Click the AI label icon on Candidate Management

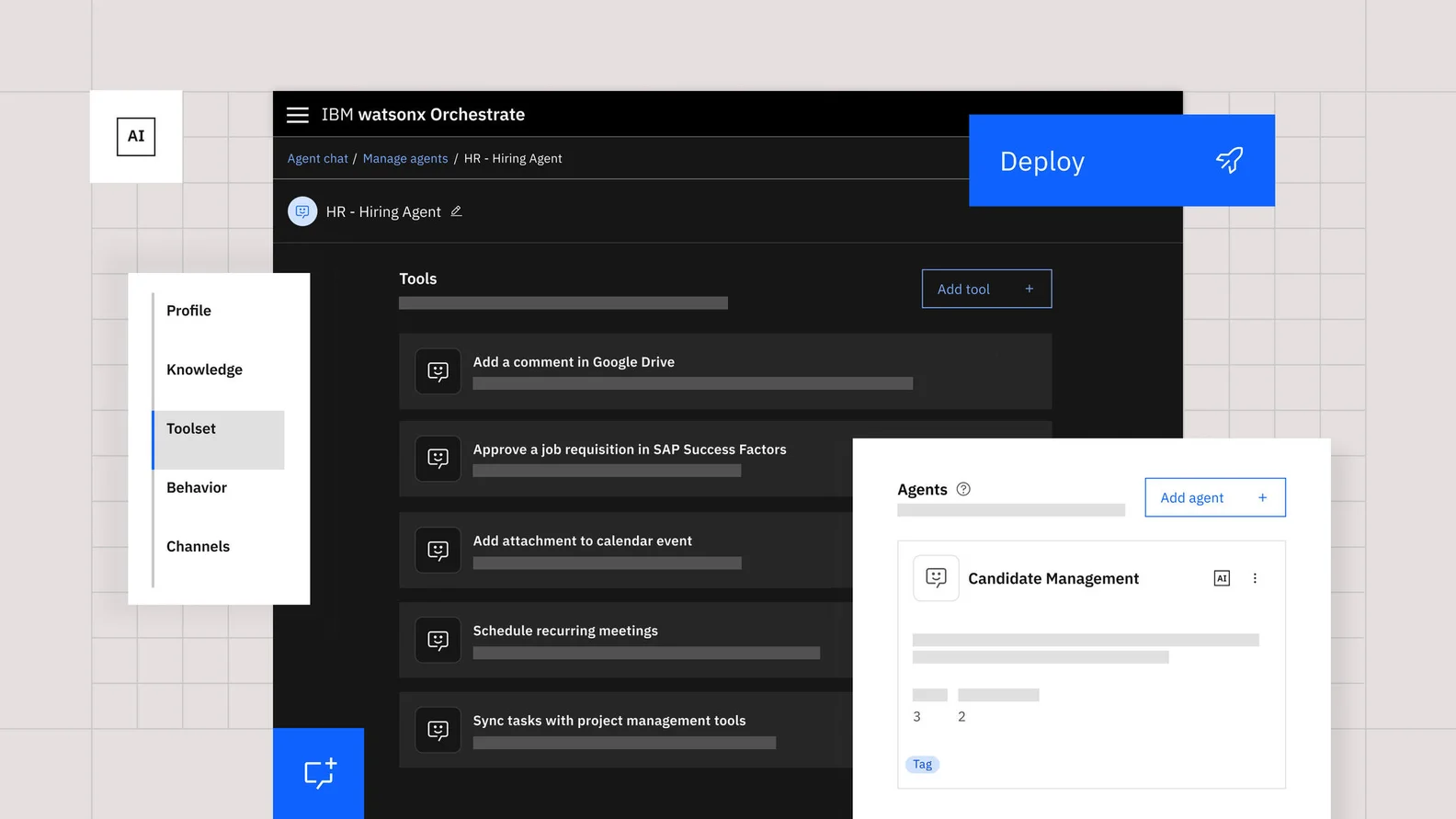[x=1222, y=578]
